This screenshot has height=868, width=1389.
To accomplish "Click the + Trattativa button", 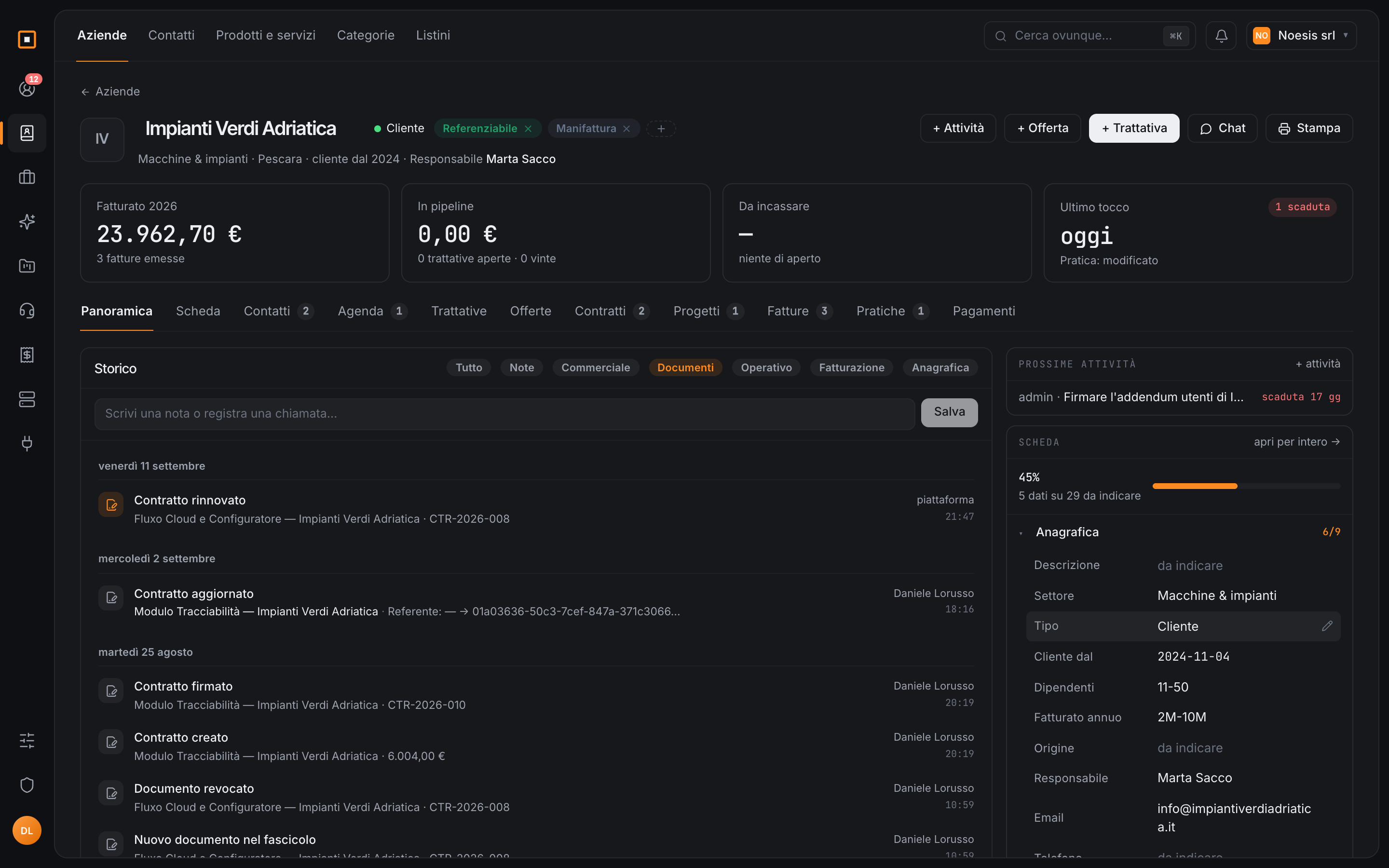I will [1133, 128].
